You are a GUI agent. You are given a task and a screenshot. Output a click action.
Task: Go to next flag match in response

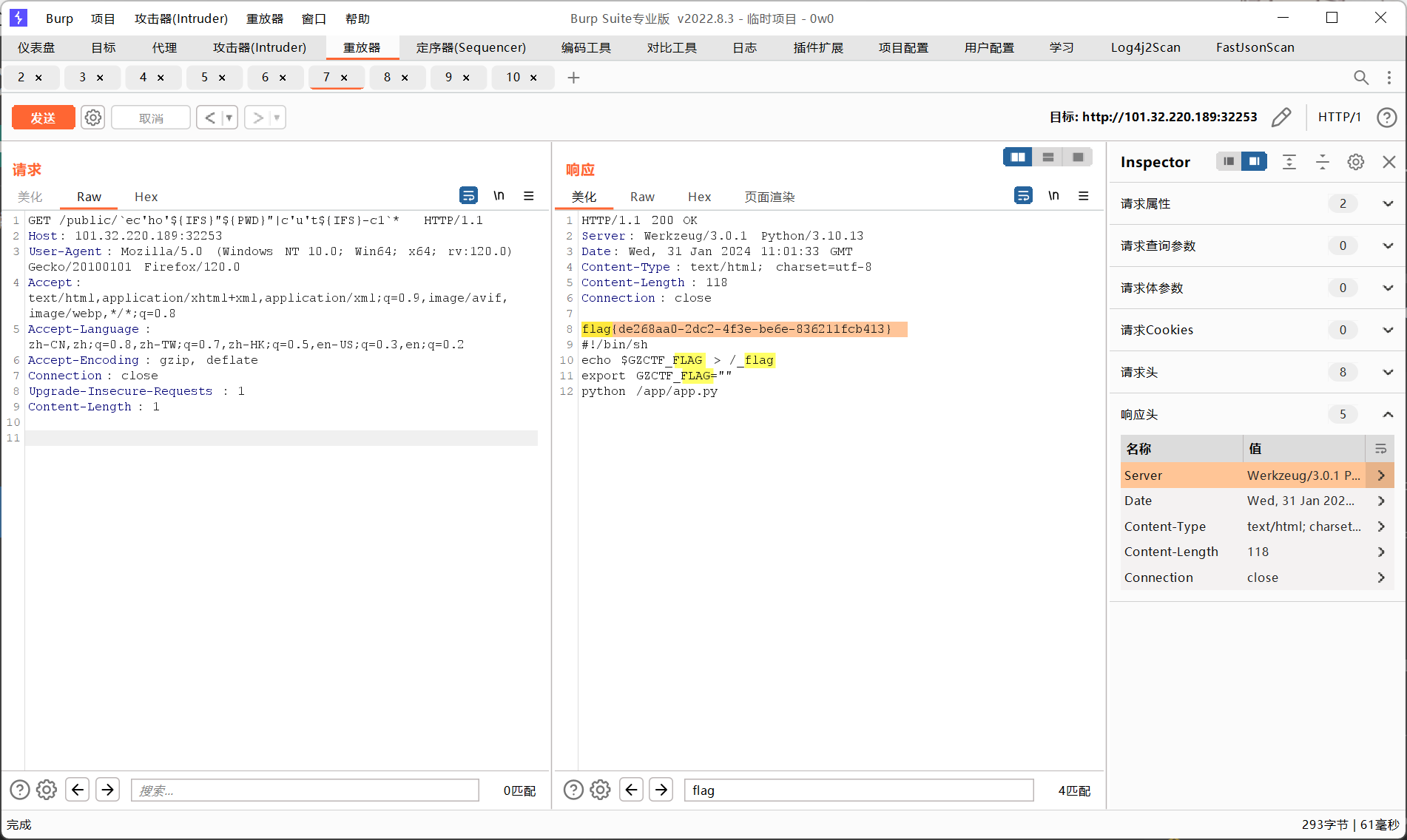[661, 790]
